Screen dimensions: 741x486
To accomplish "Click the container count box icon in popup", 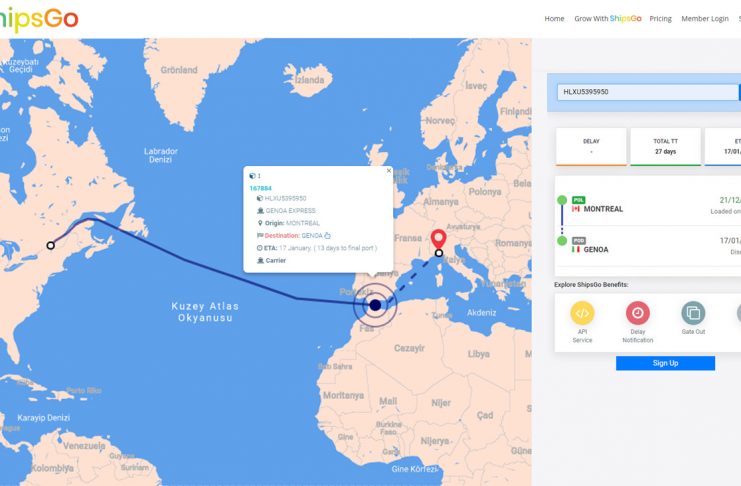I will click(x=252, y=176).
